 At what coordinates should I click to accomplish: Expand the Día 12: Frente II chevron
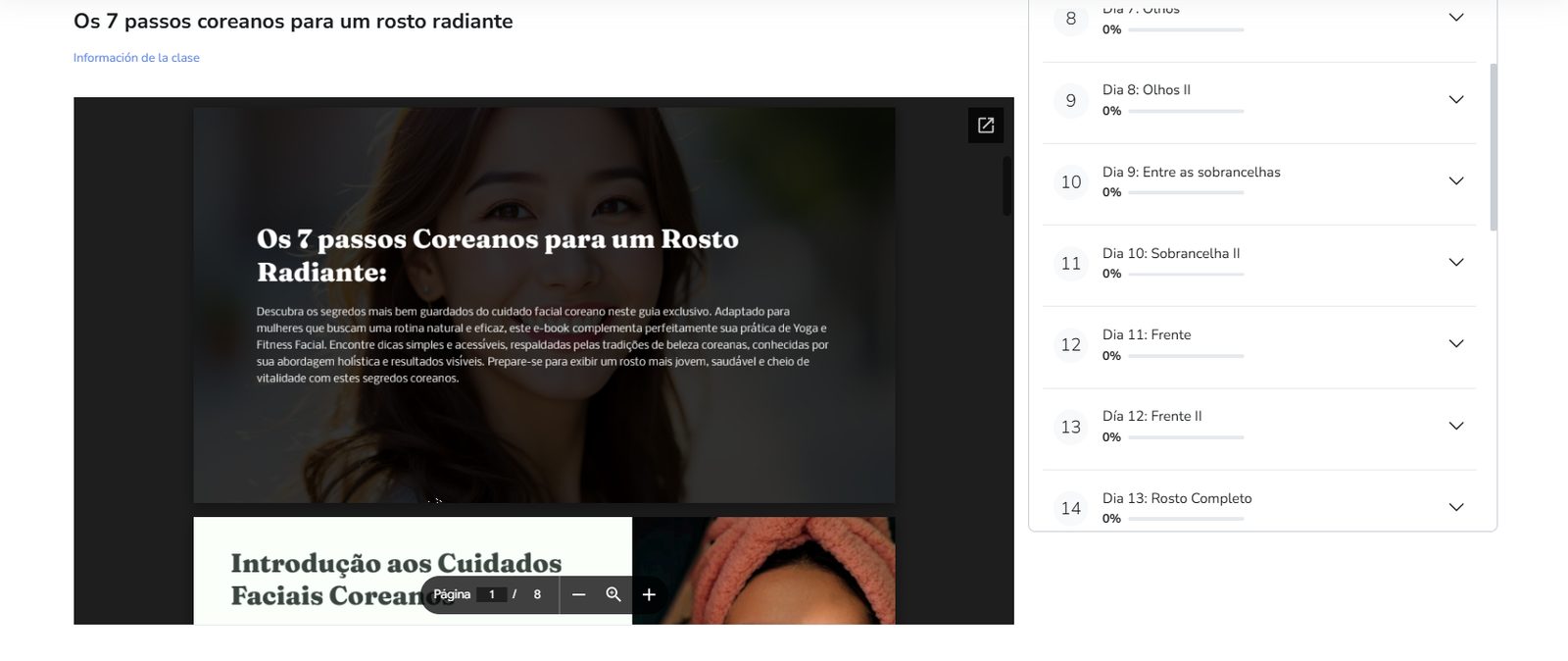click(1456, 427)
